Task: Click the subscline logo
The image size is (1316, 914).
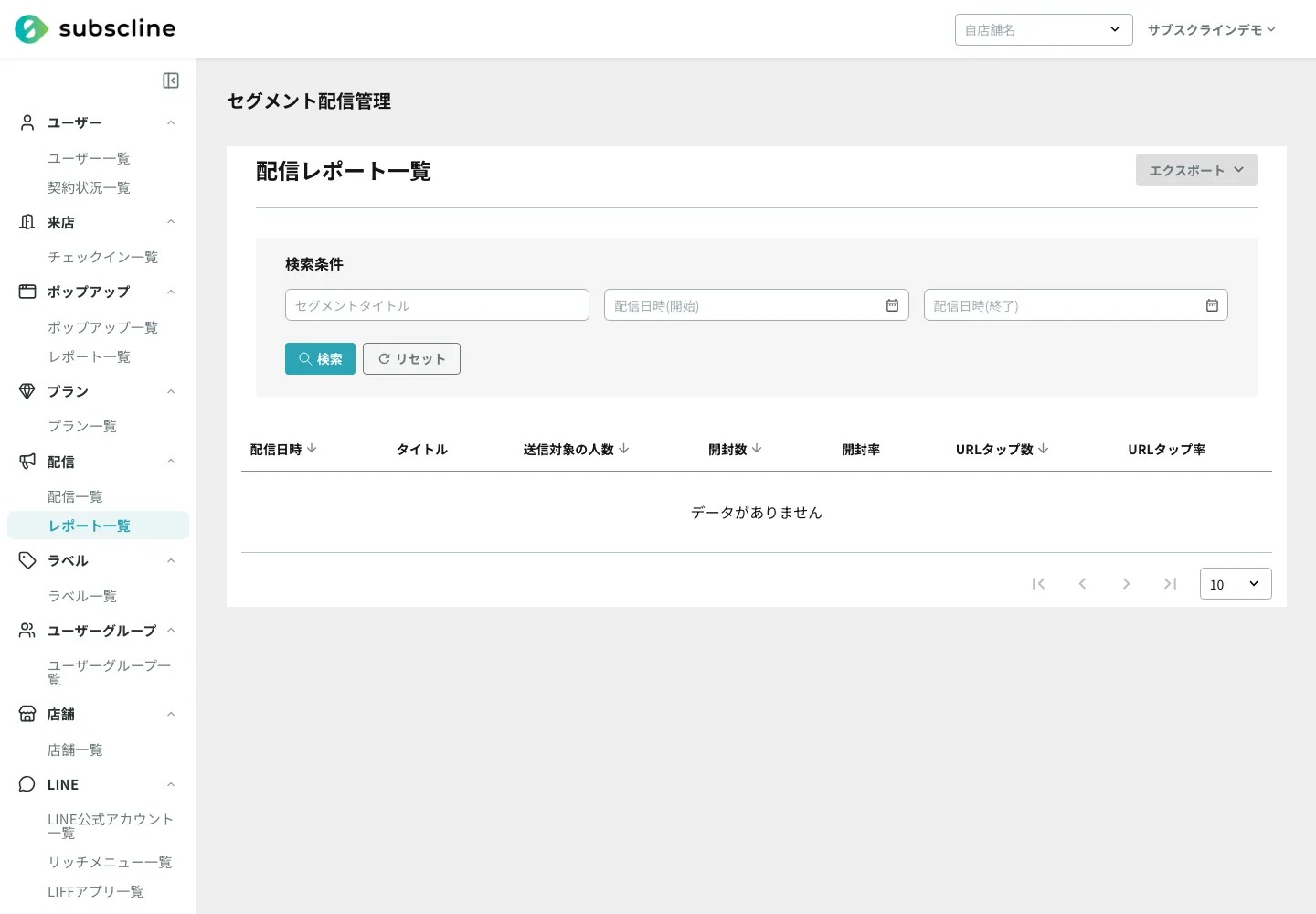Action: point(95,29)
